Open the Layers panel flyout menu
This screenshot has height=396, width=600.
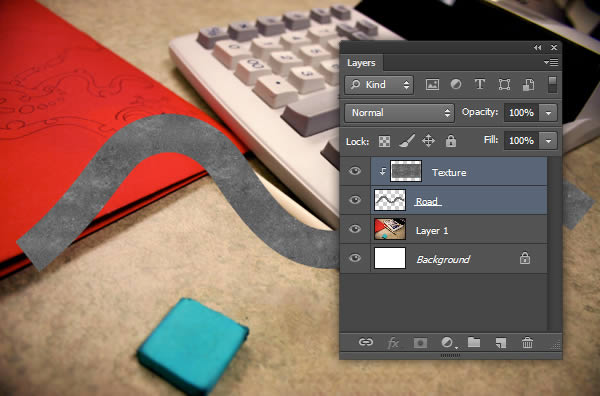[x=551, y=62]
